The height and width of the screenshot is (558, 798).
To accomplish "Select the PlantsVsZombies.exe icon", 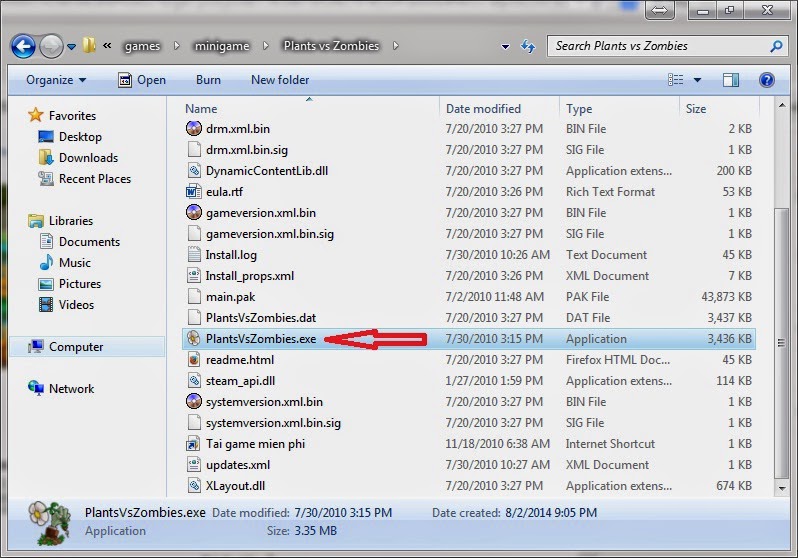I will click(x=193, y=338).
